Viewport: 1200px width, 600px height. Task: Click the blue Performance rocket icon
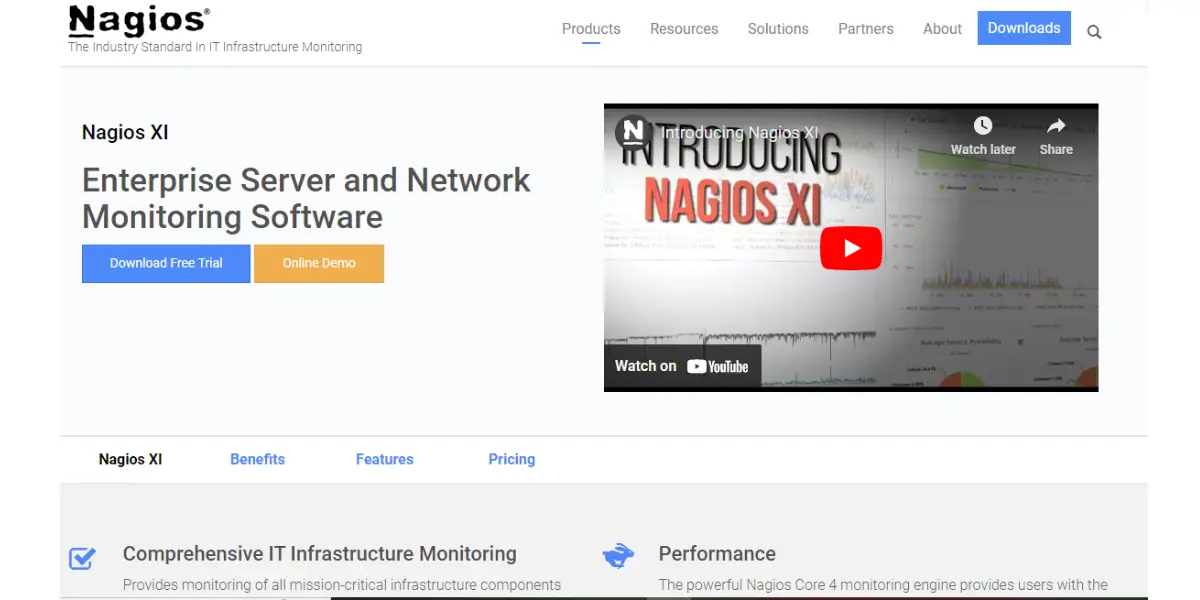(618, 555)
